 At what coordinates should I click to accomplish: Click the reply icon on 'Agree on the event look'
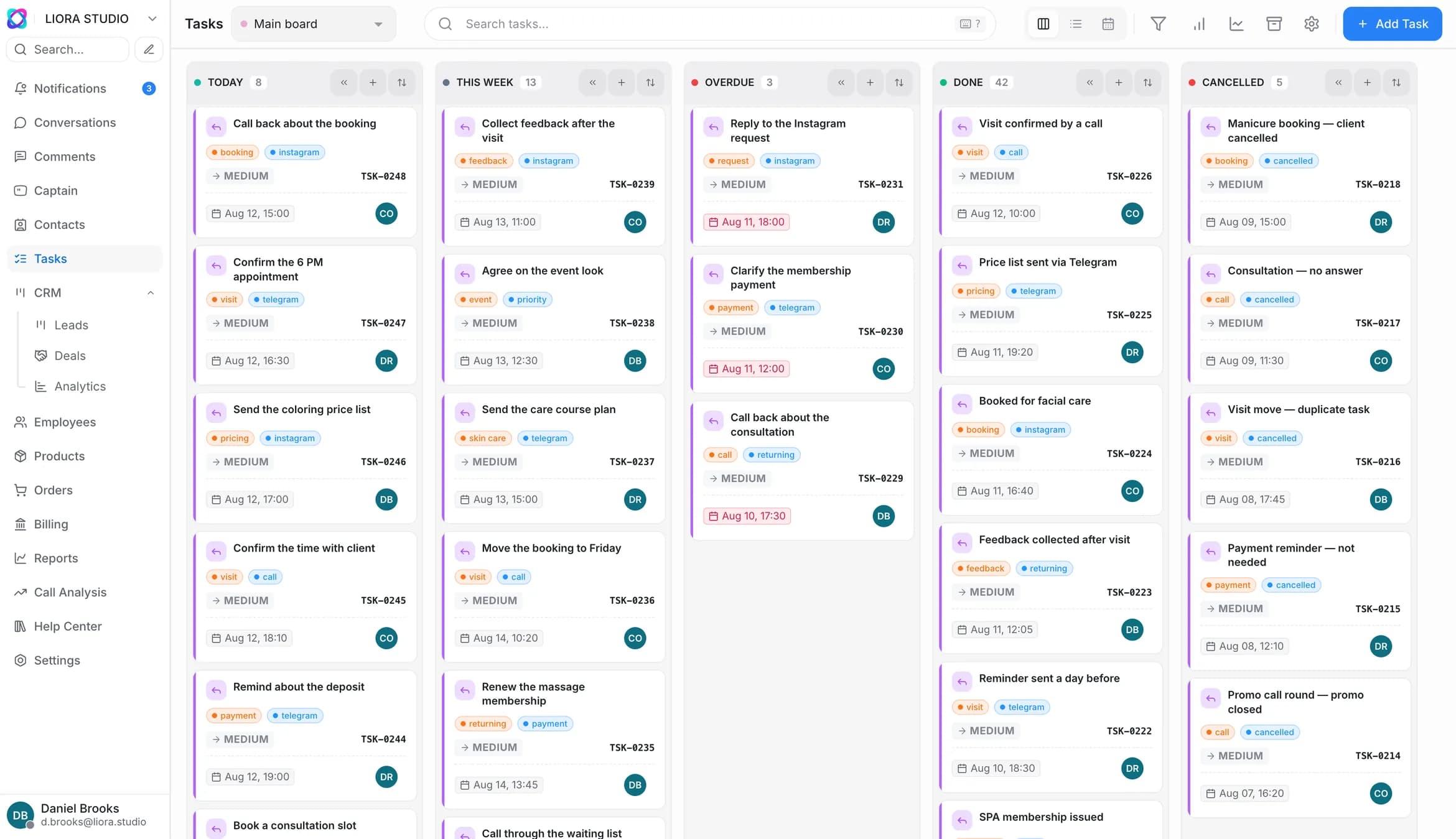[465, 274]
